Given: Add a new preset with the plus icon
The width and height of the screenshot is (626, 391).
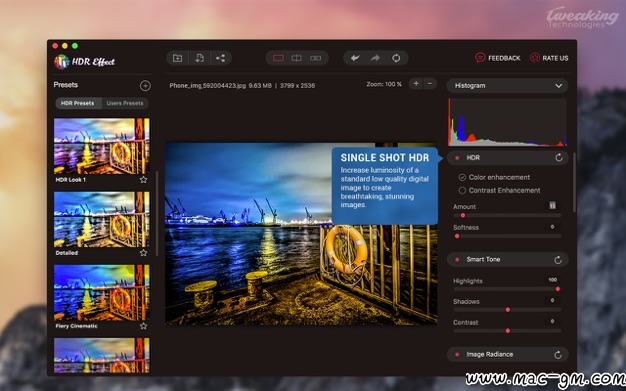Looking at the screenshot, I should tap(145, 85).
